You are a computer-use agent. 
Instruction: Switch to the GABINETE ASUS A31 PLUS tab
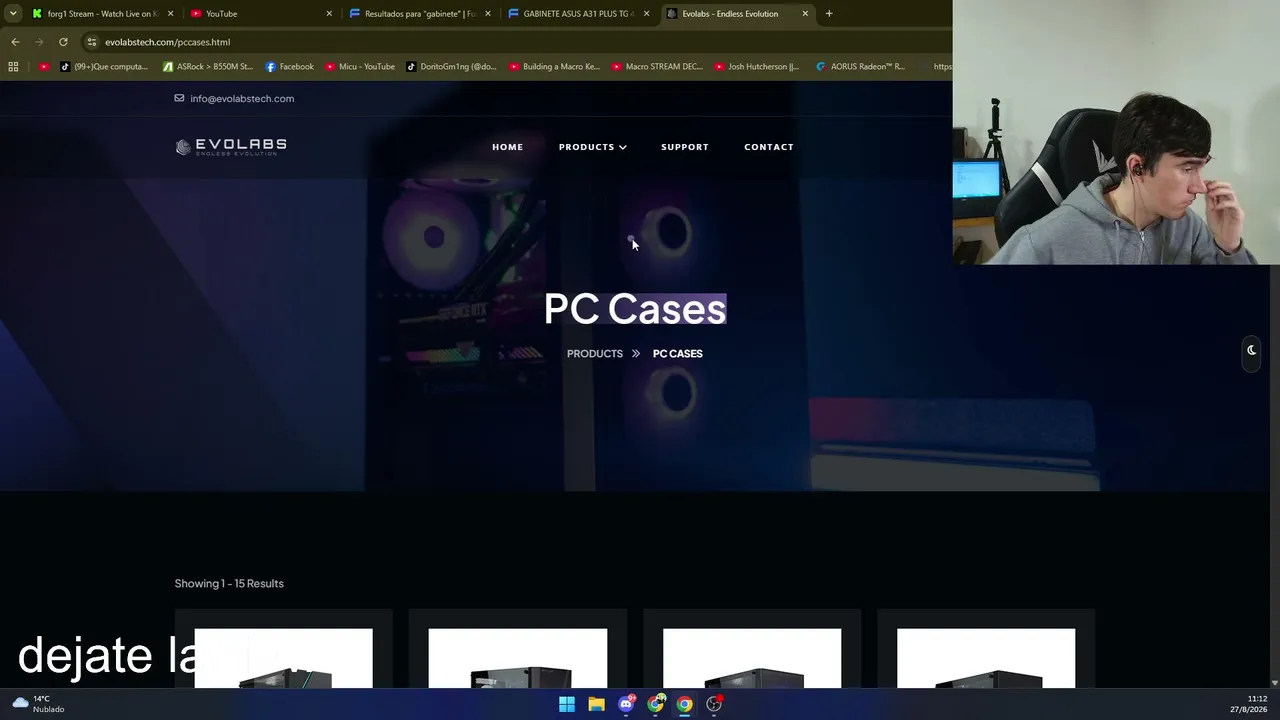pyautogui.click(x=577, y=14)
